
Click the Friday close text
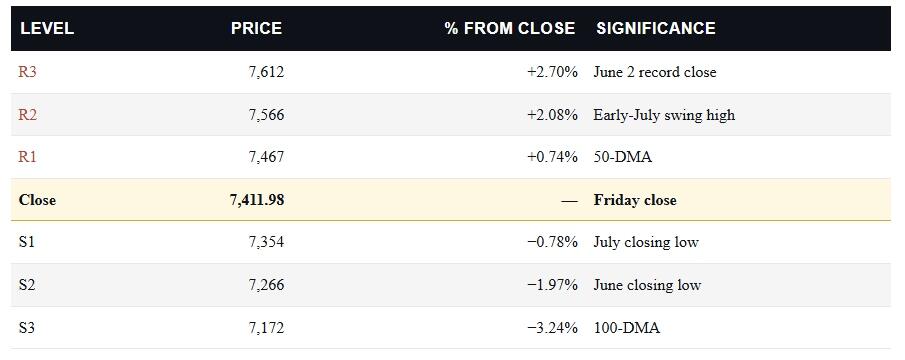pos(635,200)
